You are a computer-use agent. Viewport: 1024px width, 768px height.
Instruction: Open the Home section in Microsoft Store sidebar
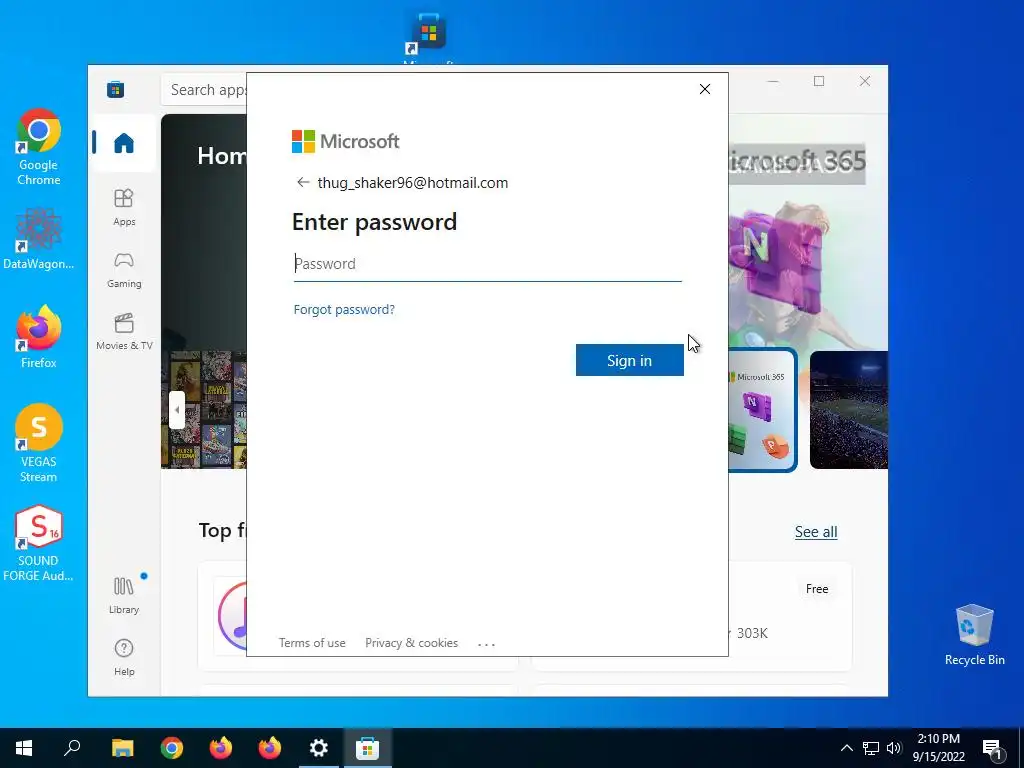(x=123, y=142)
